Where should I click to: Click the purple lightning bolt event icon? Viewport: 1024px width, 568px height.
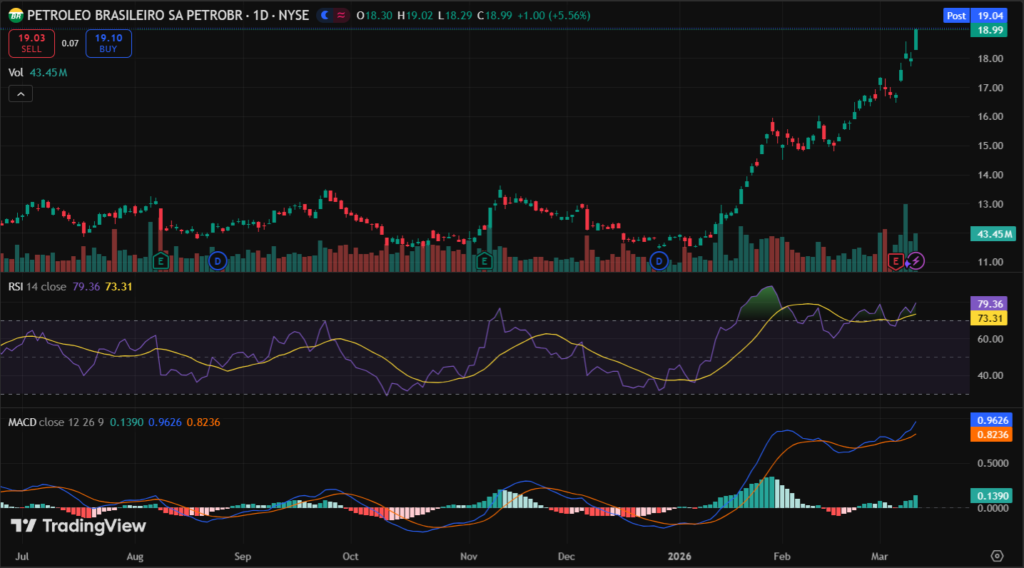tap(916, 261)
